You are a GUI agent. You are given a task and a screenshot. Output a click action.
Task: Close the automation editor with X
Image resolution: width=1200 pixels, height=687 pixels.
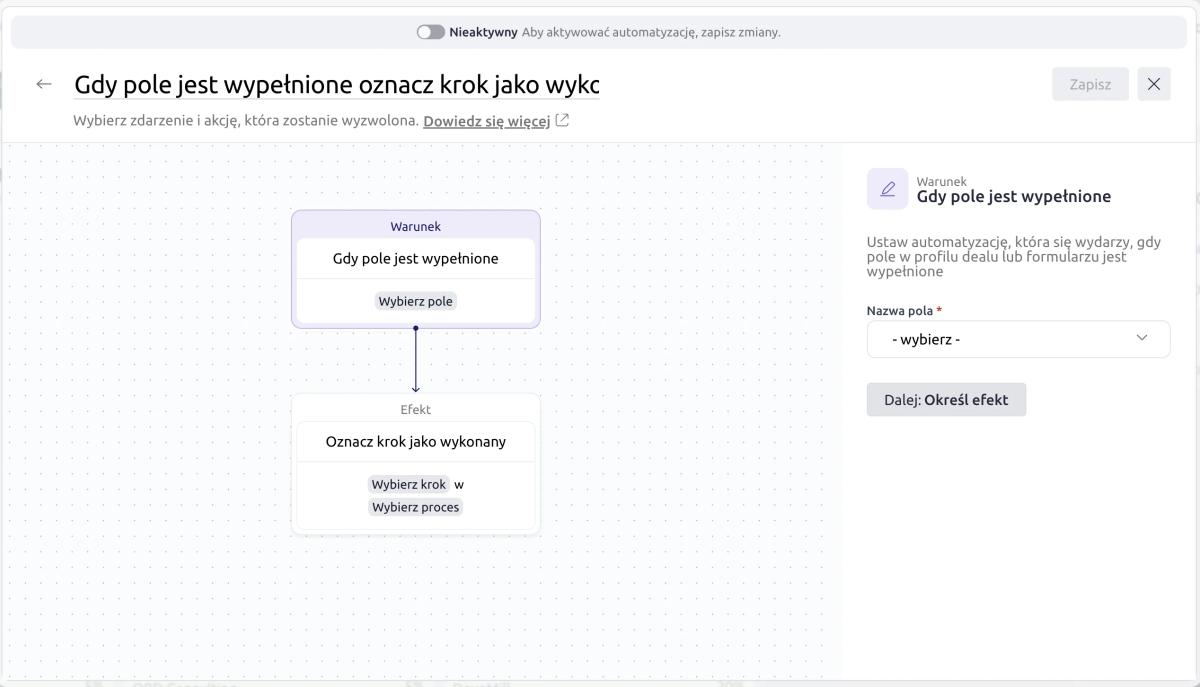coord(1154,84)
